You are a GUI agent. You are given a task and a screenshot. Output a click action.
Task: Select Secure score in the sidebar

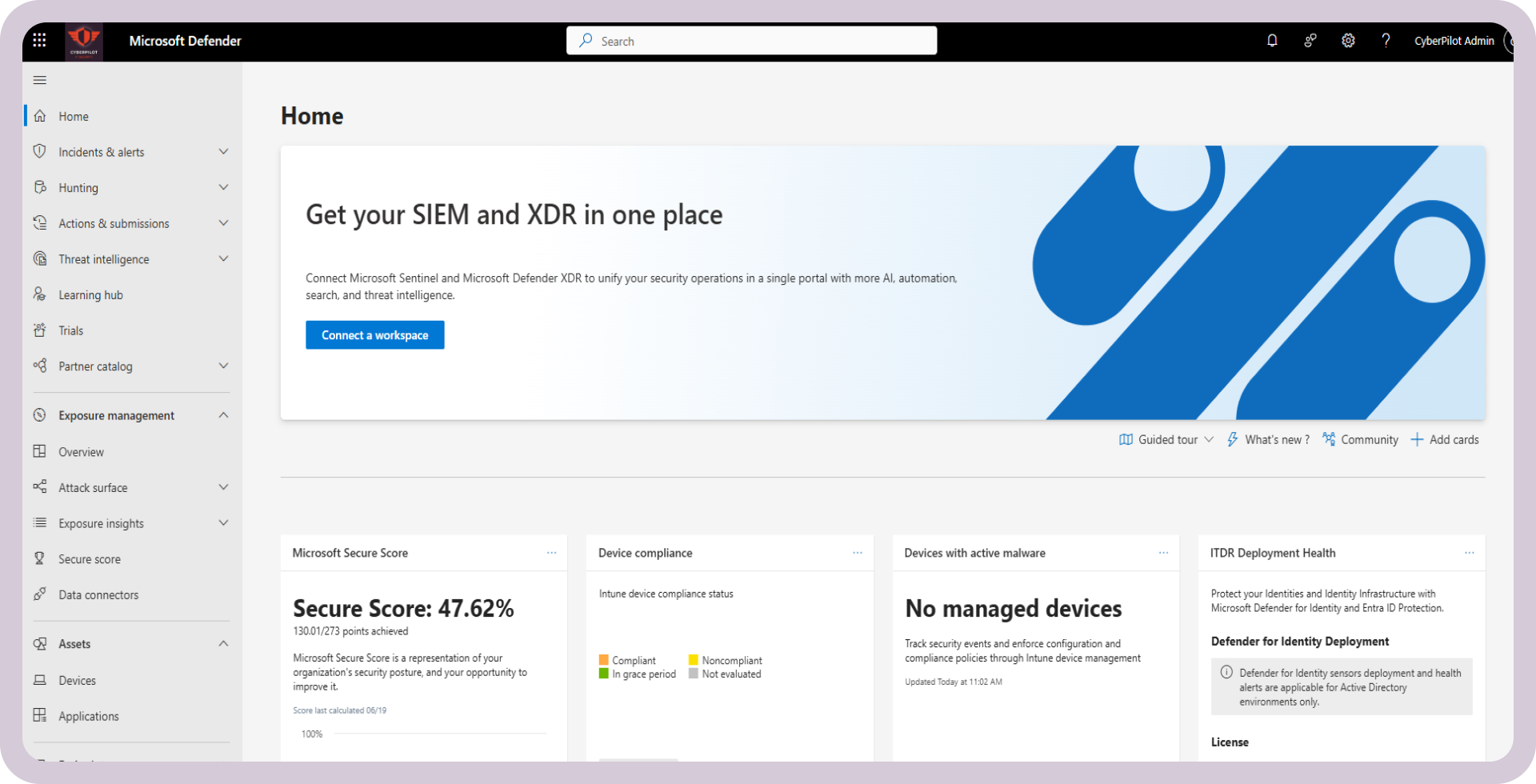(89, 558)
